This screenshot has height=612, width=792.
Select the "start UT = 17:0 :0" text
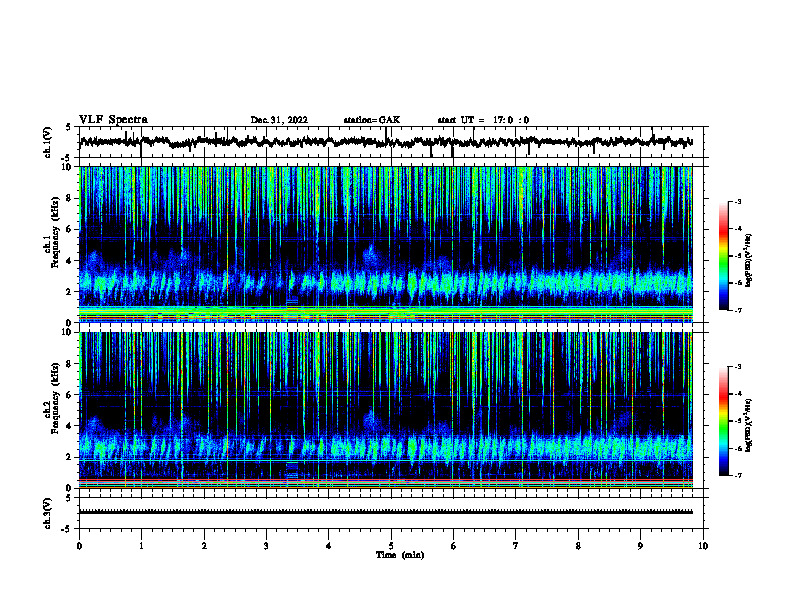(x=483, y=120)
